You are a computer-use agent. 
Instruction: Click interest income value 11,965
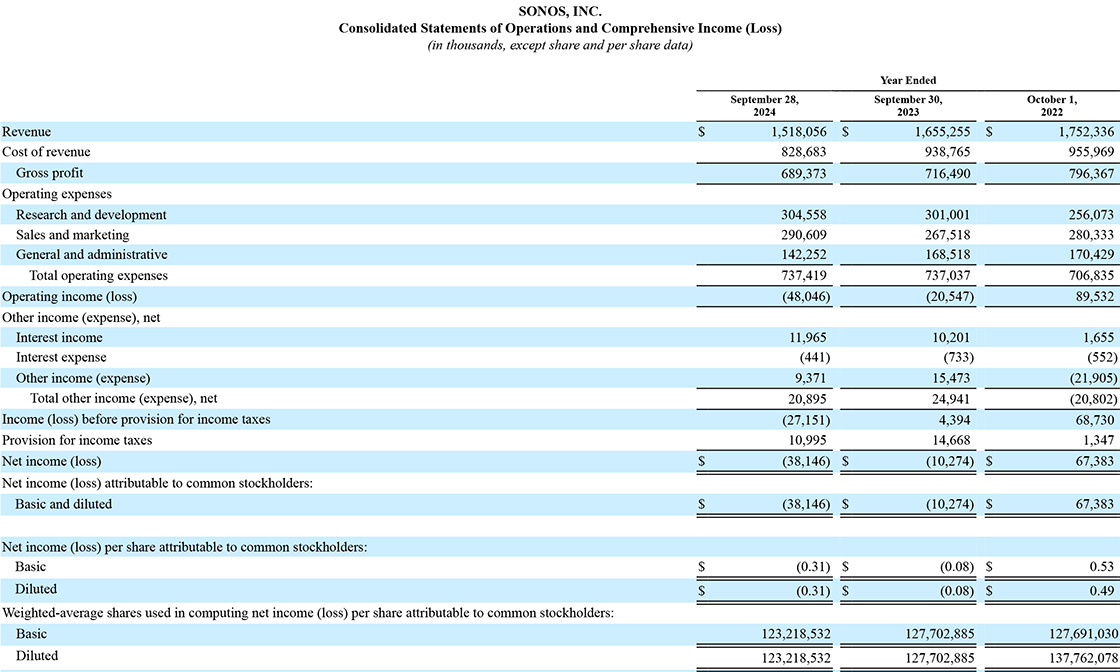click(x=807, y=338)
